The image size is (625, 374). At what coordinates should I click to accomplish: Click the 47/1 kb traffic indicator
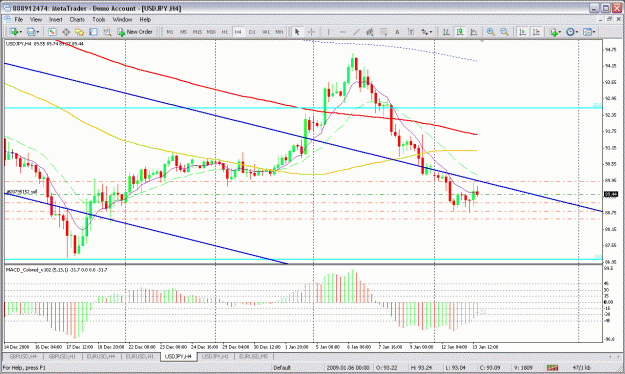tap(582, 368)
